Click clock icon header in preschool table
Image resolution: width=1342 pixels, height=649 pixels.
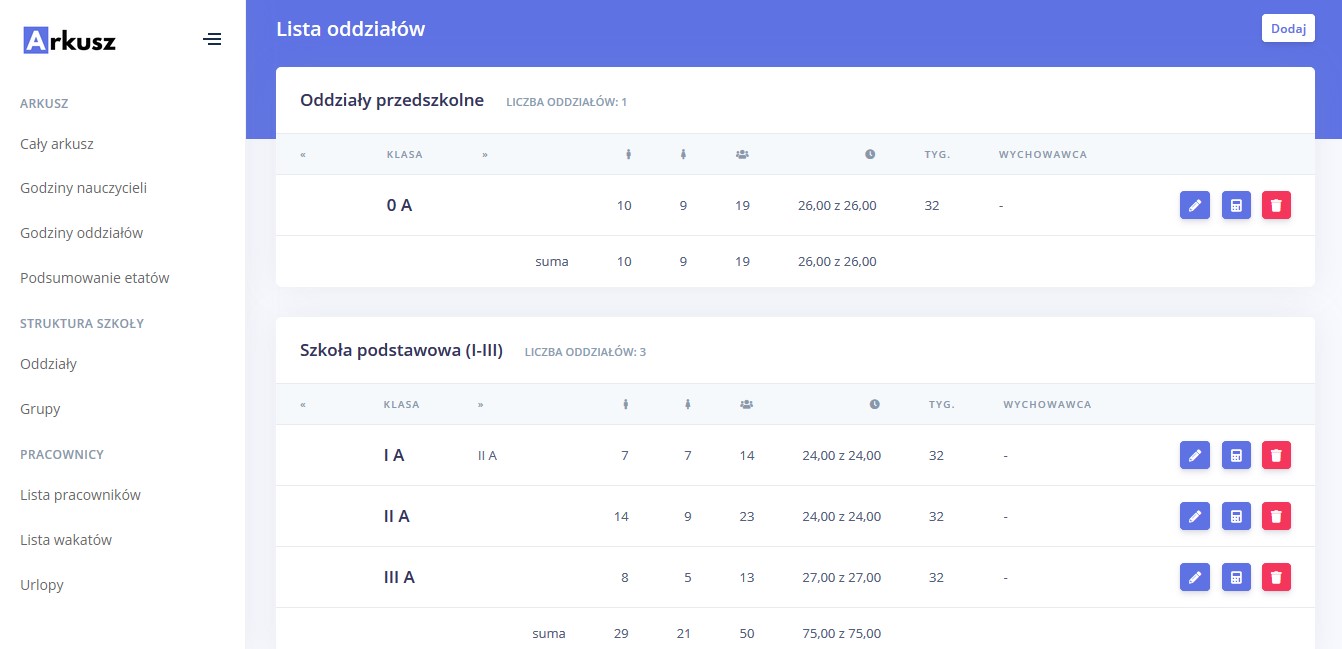[870, 154]
